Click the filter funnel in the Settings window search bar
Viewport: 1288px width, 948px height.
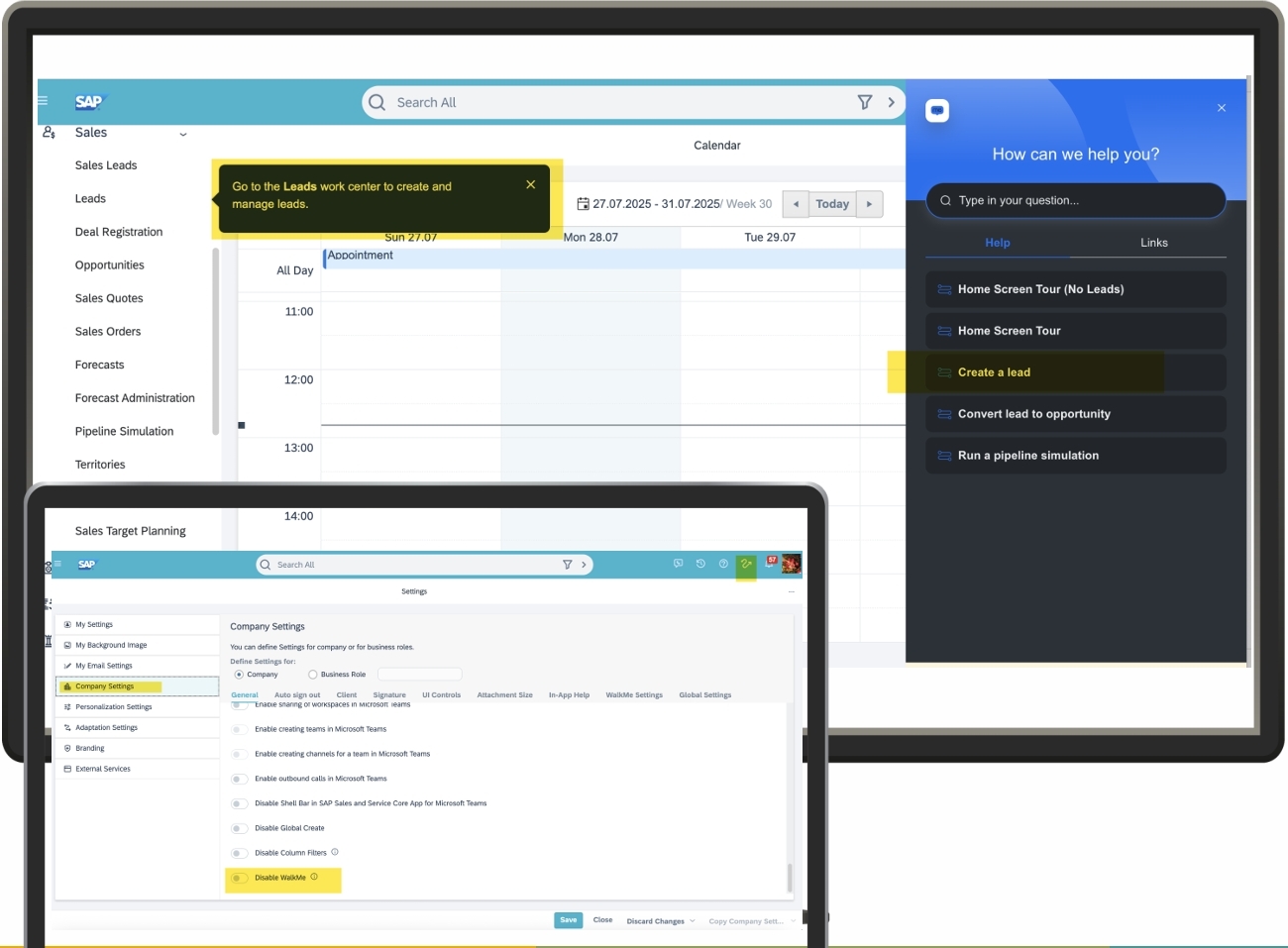point(568,565)
